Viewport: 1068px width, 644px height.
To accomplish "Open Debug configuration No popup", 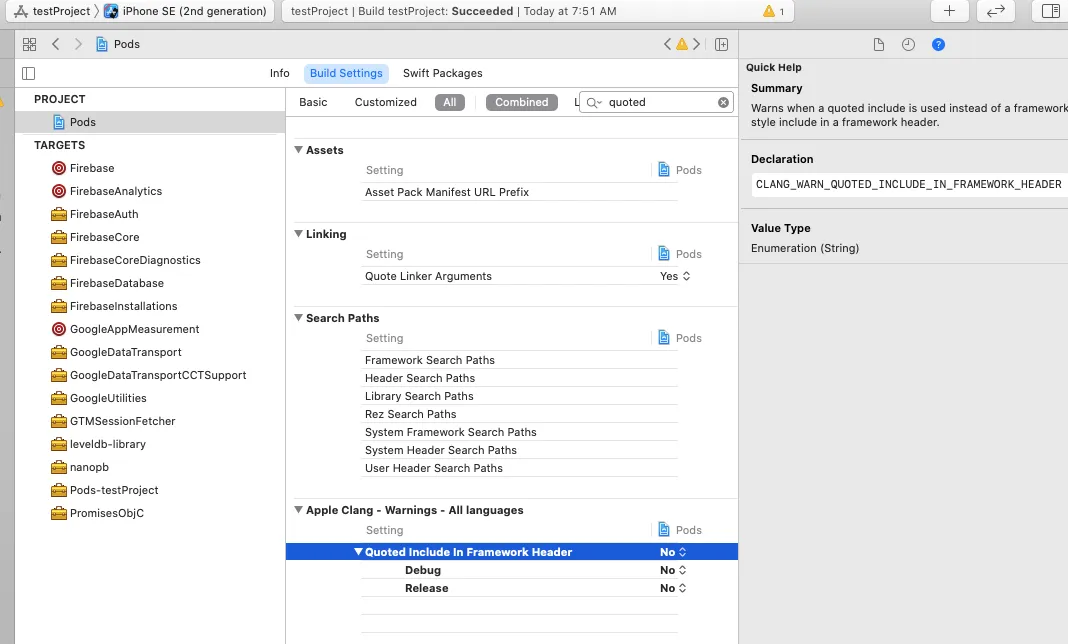I will [673, 570].
